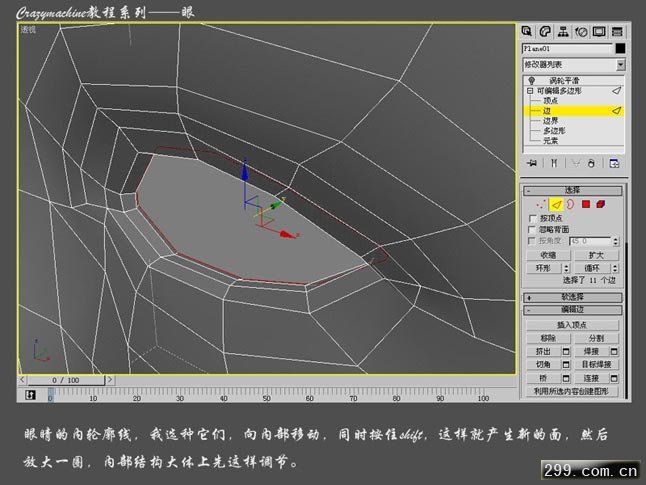The height and width of the screenshot is (485, 646).
Task: Select 可编辑多边形 in the modifier stack
Action: pos(559,91)
